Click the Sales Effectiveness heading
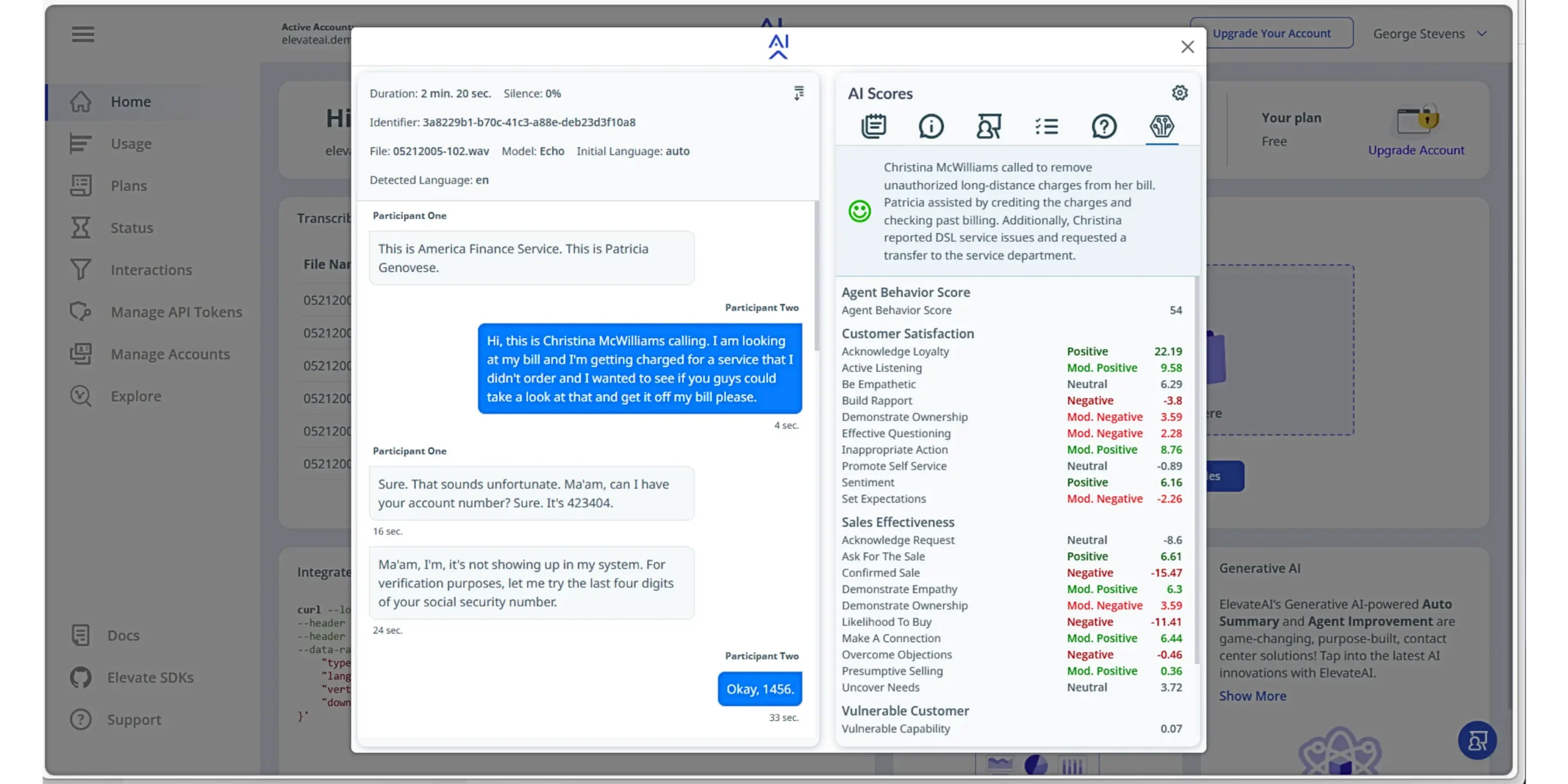This screenshot has height=784, width=1568. 897,522
